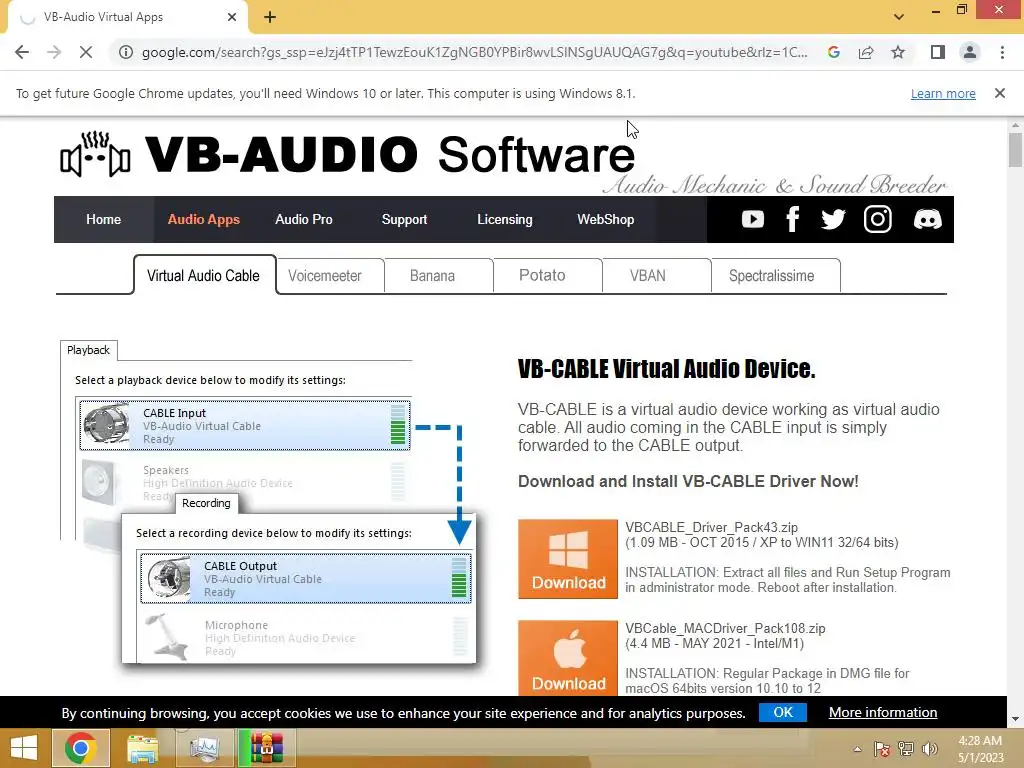The height and width of the screenshot is (768, 1024).
Task: Open the Licensing menu item
Action: tap(505, 219)
